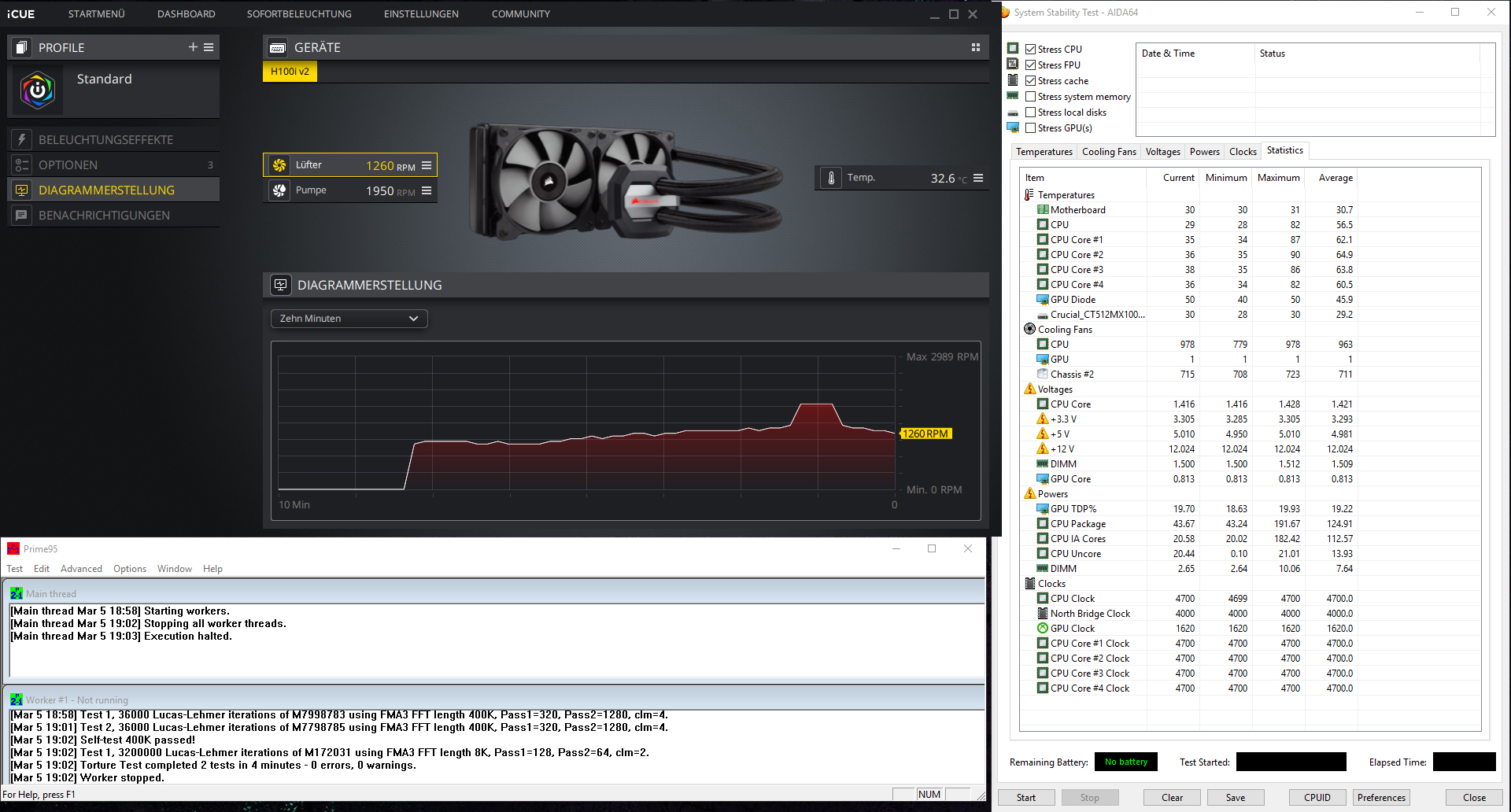Add a new profile with the plus icon
Image resolution: width=1511 pixels, height=812 pixels.
[193, 47]
